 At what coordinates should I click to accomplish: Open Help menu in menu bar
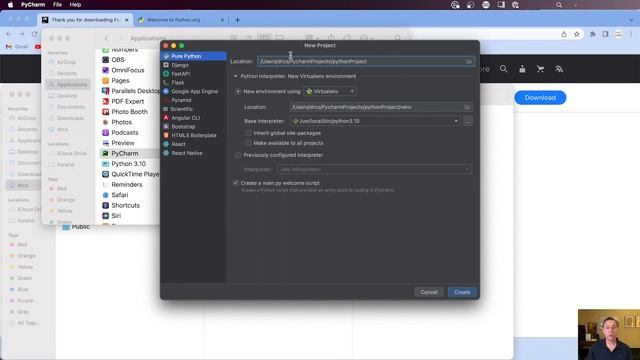(75, 4)
